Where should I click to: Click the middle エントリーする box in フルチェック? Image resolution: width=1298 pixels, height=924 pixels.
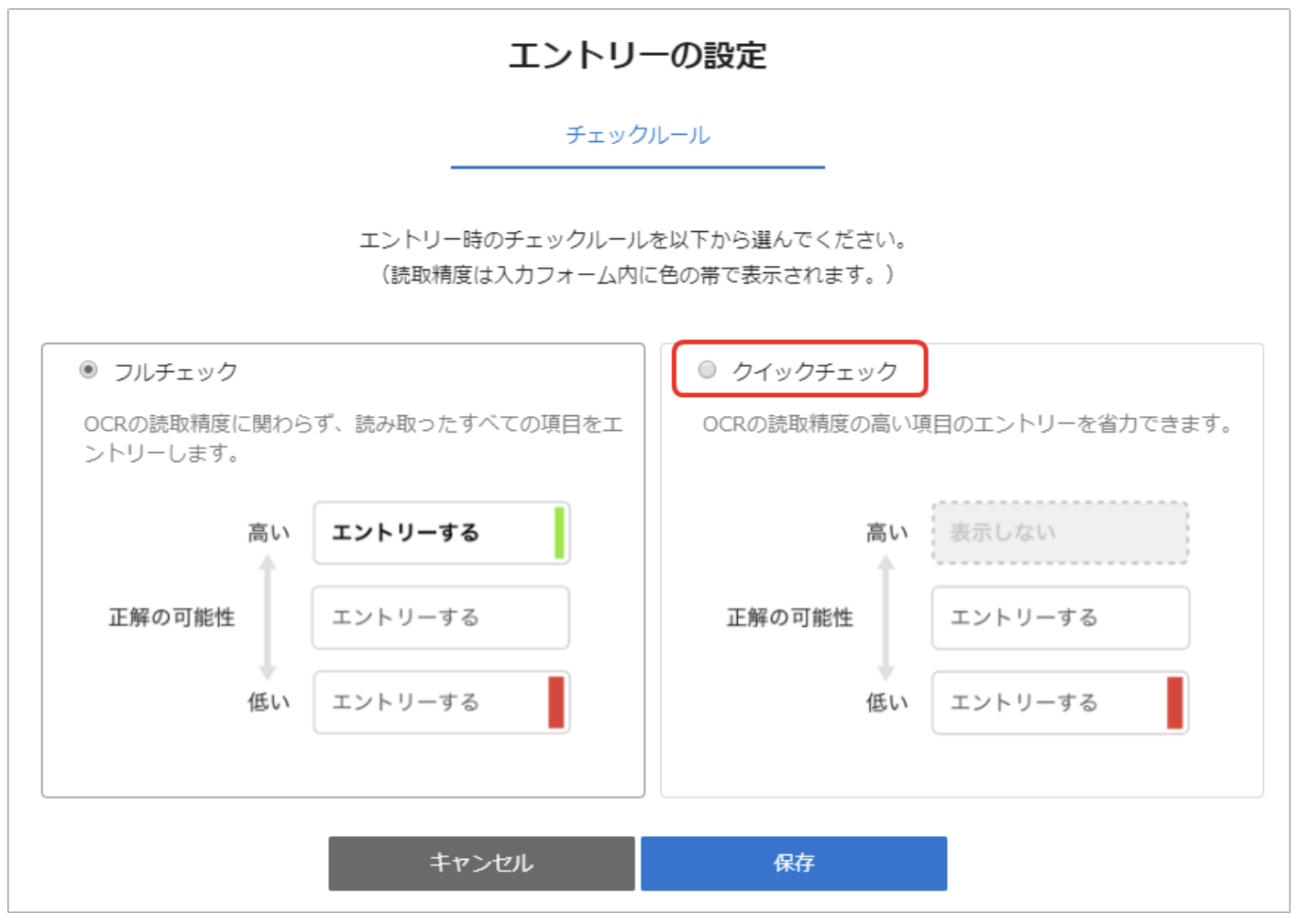coord(440,618)
